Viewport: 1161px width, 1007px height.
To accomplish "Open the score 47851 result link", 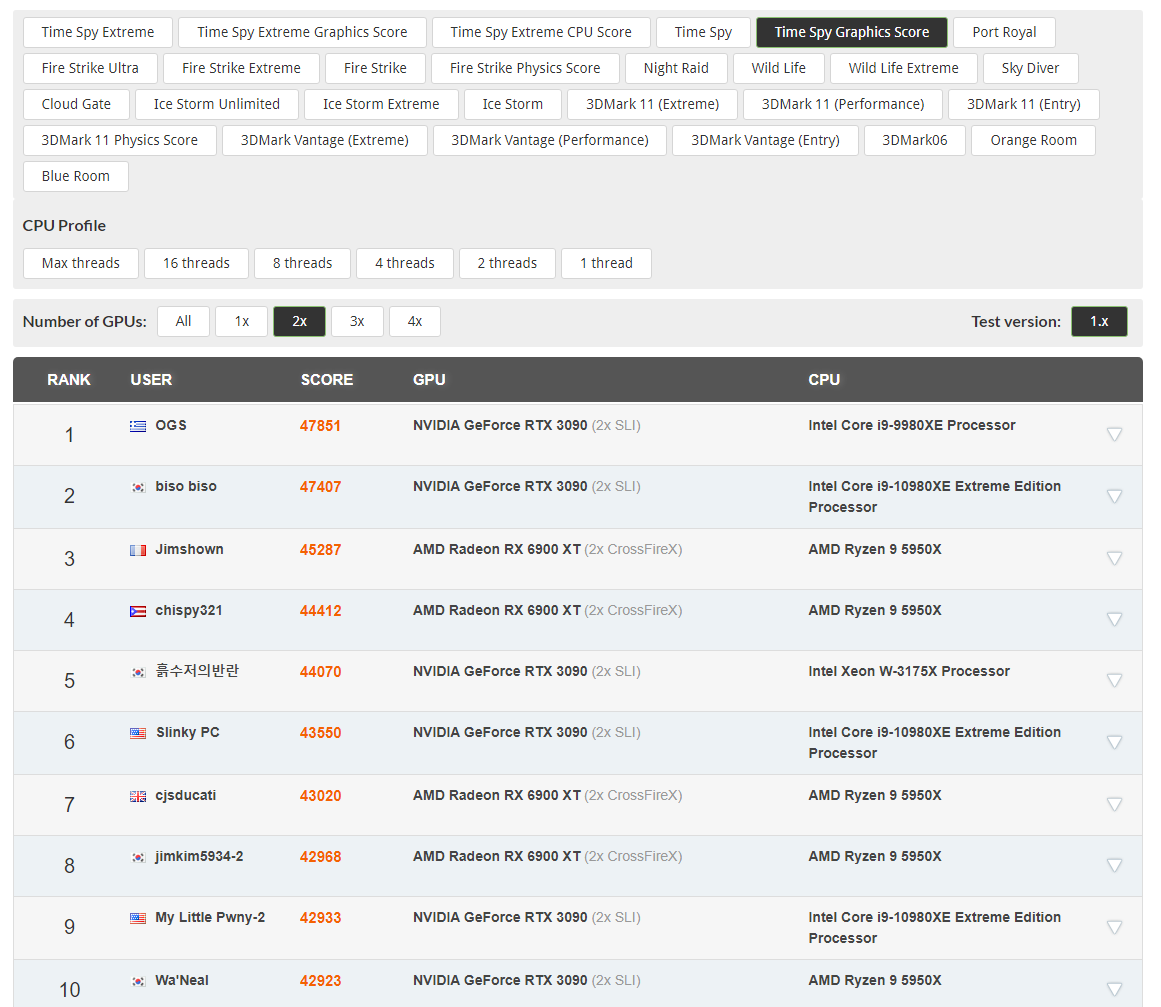I will [320, 426].
